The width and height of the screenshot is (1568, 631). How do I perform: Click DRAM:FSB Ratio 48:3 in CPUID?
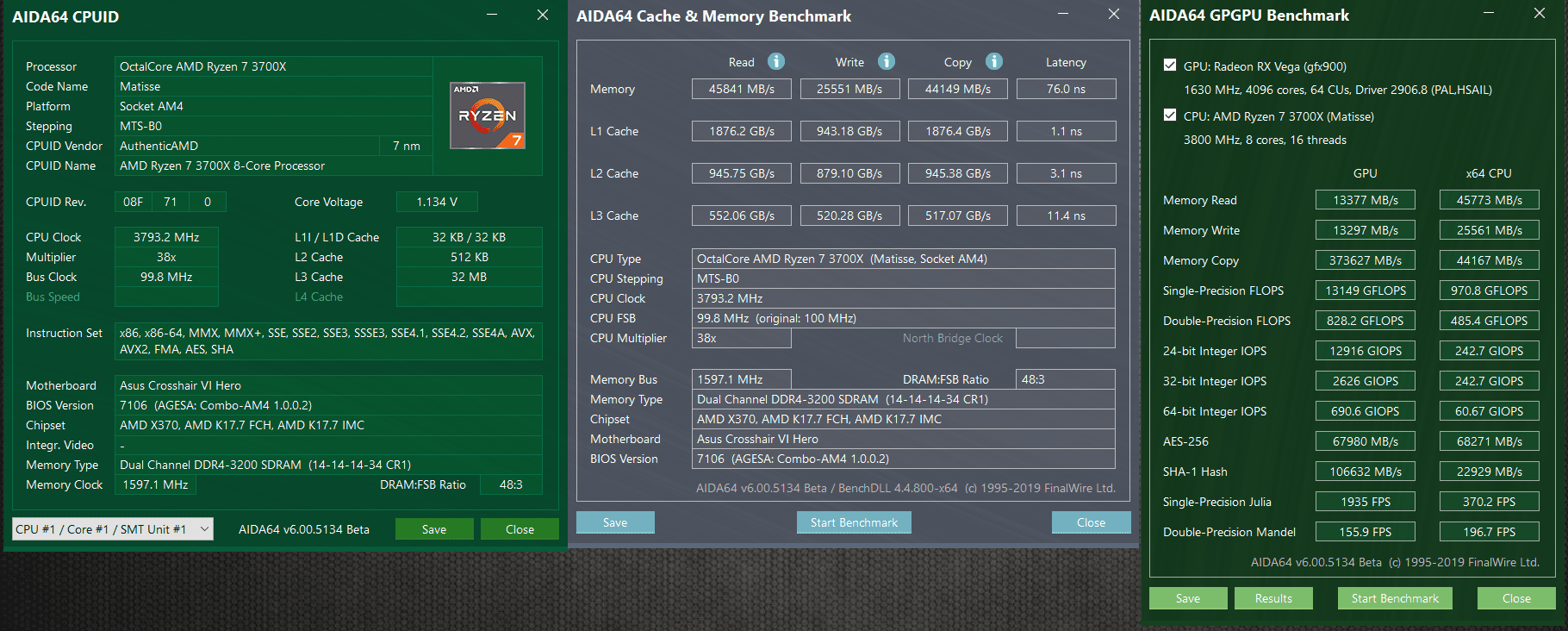pyautogui.click(x=511, y=484)
